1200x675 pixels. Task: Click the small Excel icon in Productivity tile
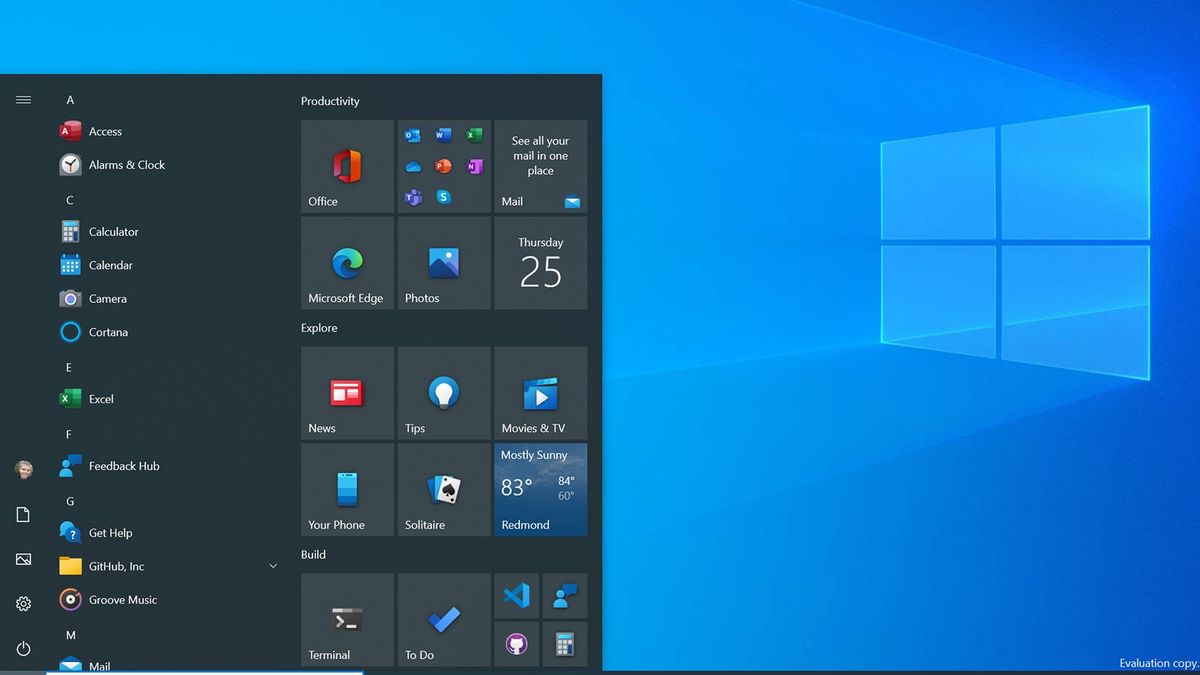pos(475,136)
